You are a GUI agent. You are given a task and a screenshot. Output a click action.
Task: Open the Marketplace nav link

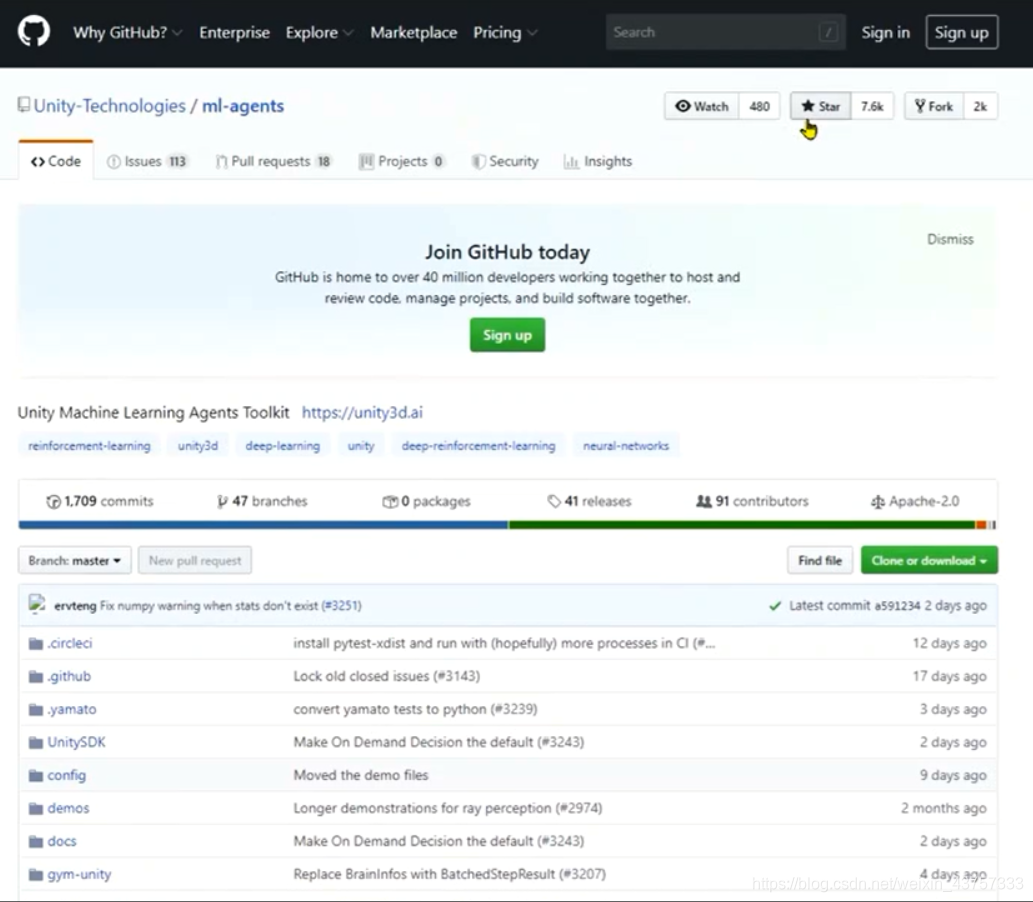pos(413,32)
